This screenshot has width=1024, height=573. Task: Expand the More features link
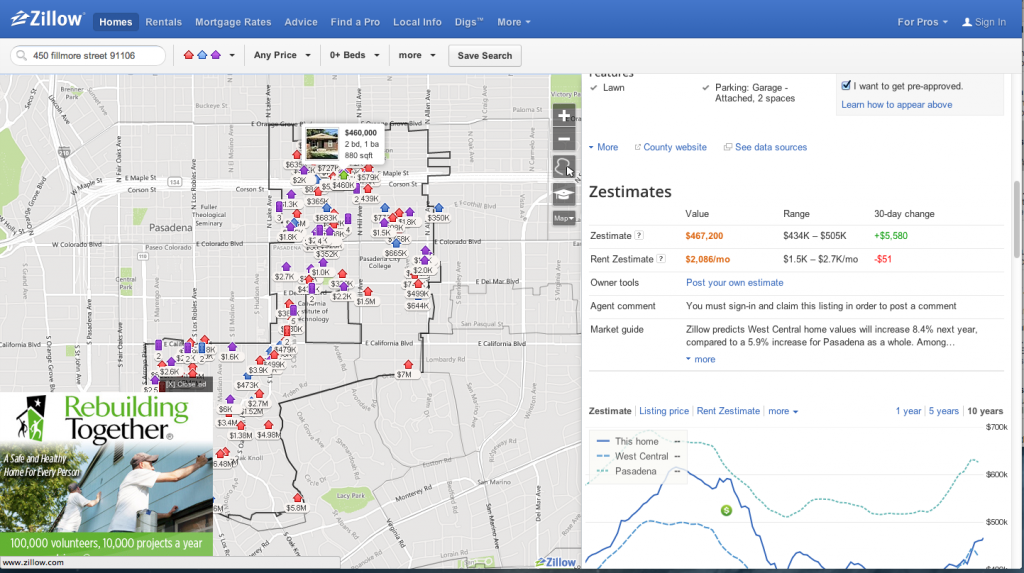click(x=603, y=148)
